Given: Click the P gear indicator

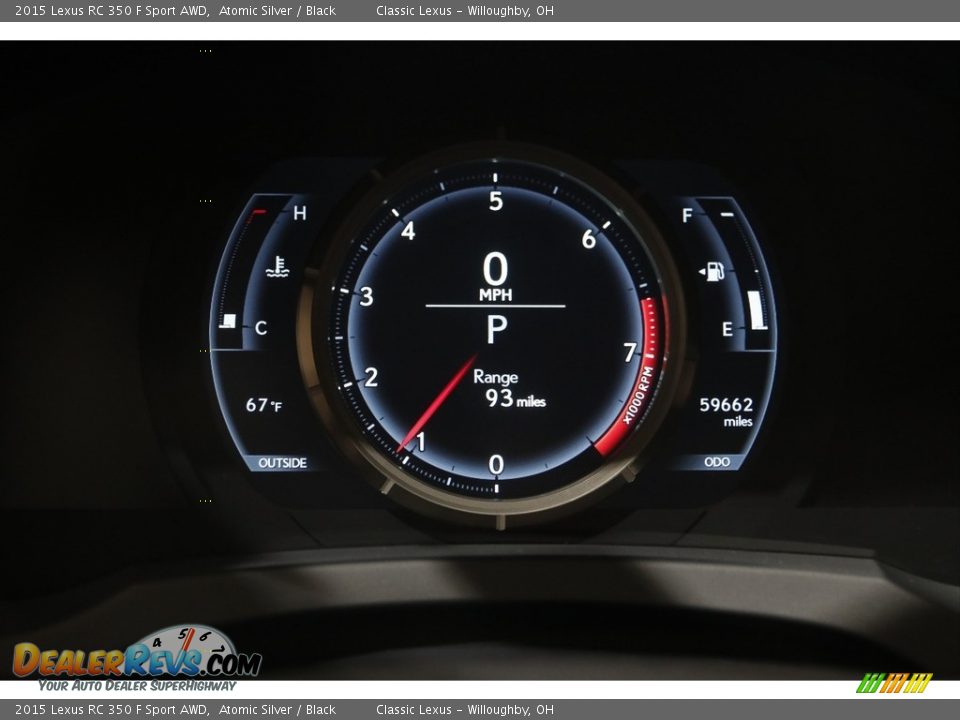Looking at the screenshot, I should pyautogui.click(x=497, y=329).
